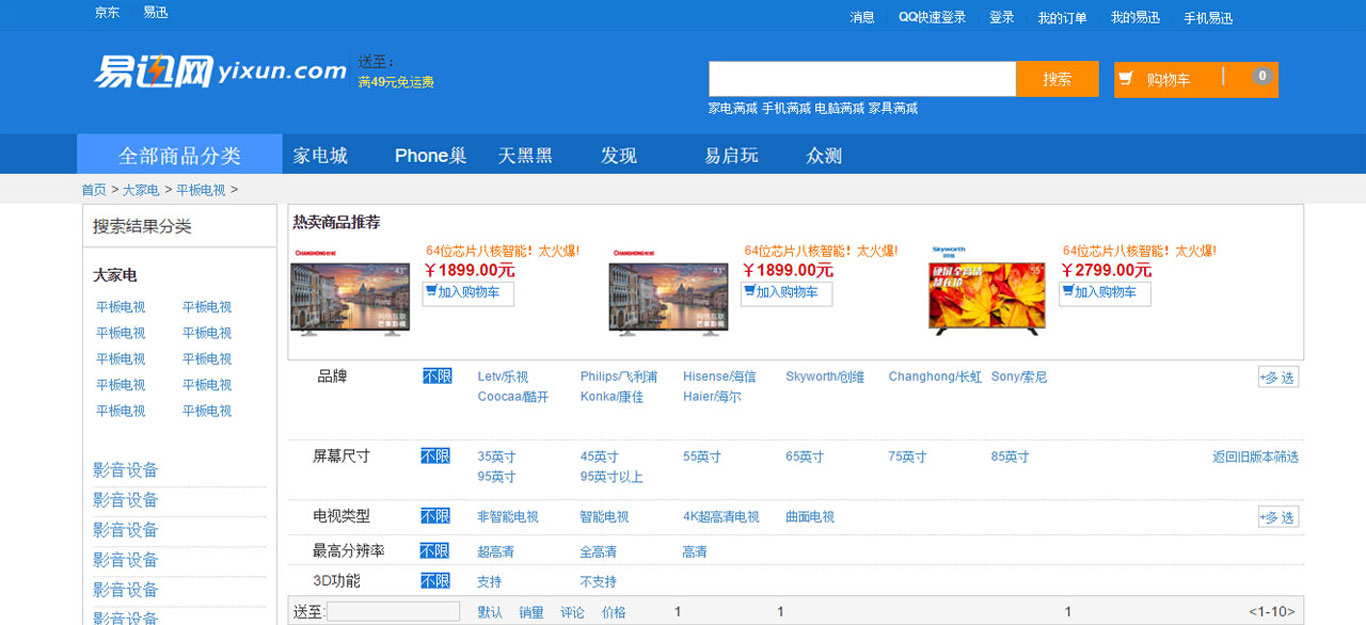The width and height of the screenshot is (1366, 625).
Task: Open 消息 messages link
Action: point(862,17)
